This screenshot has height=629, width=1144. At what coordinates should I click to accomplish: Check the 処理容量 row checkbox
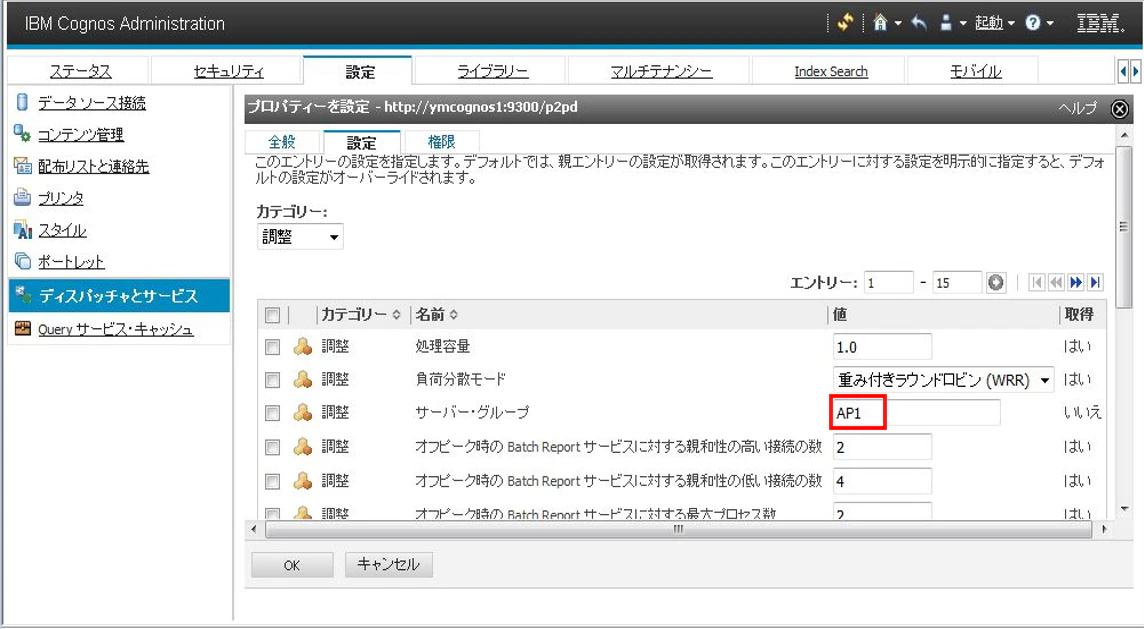coord(272,347)
